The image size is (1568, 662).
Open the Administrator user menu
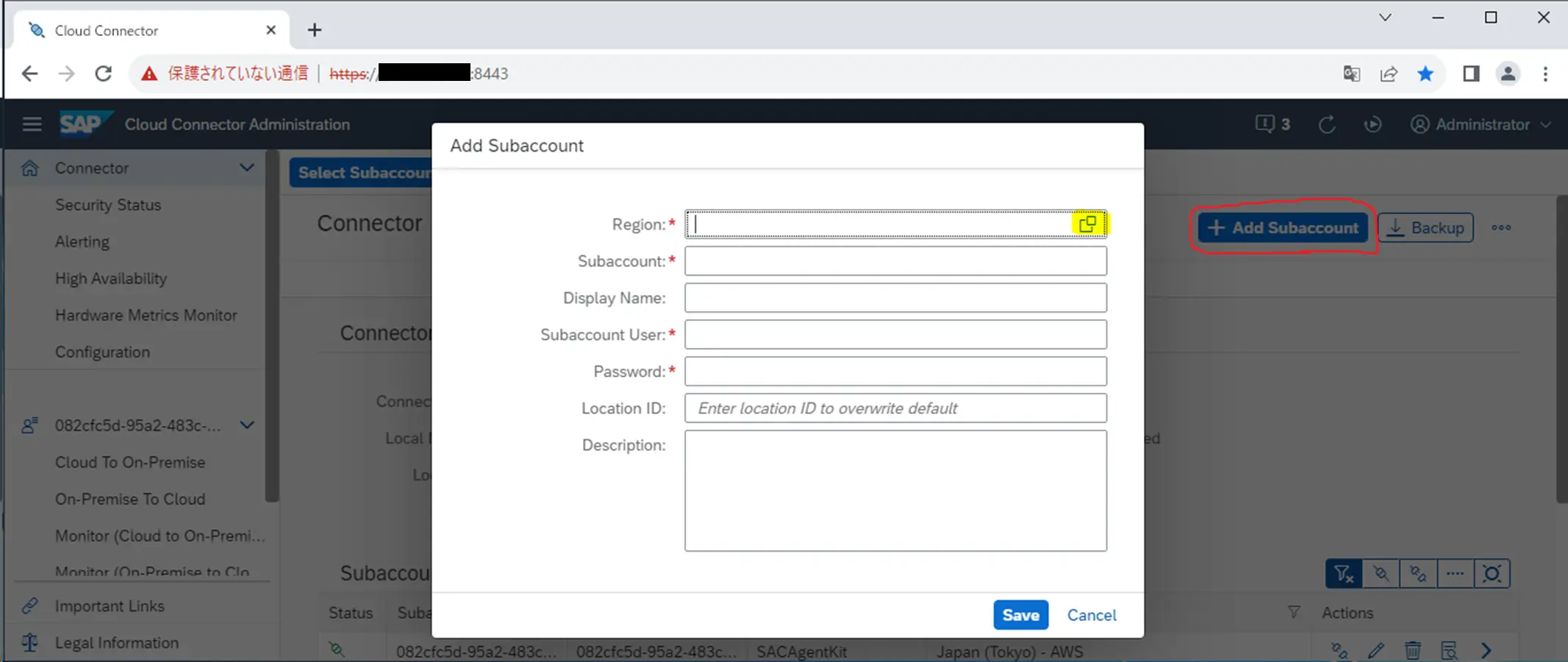[1481, 124]
